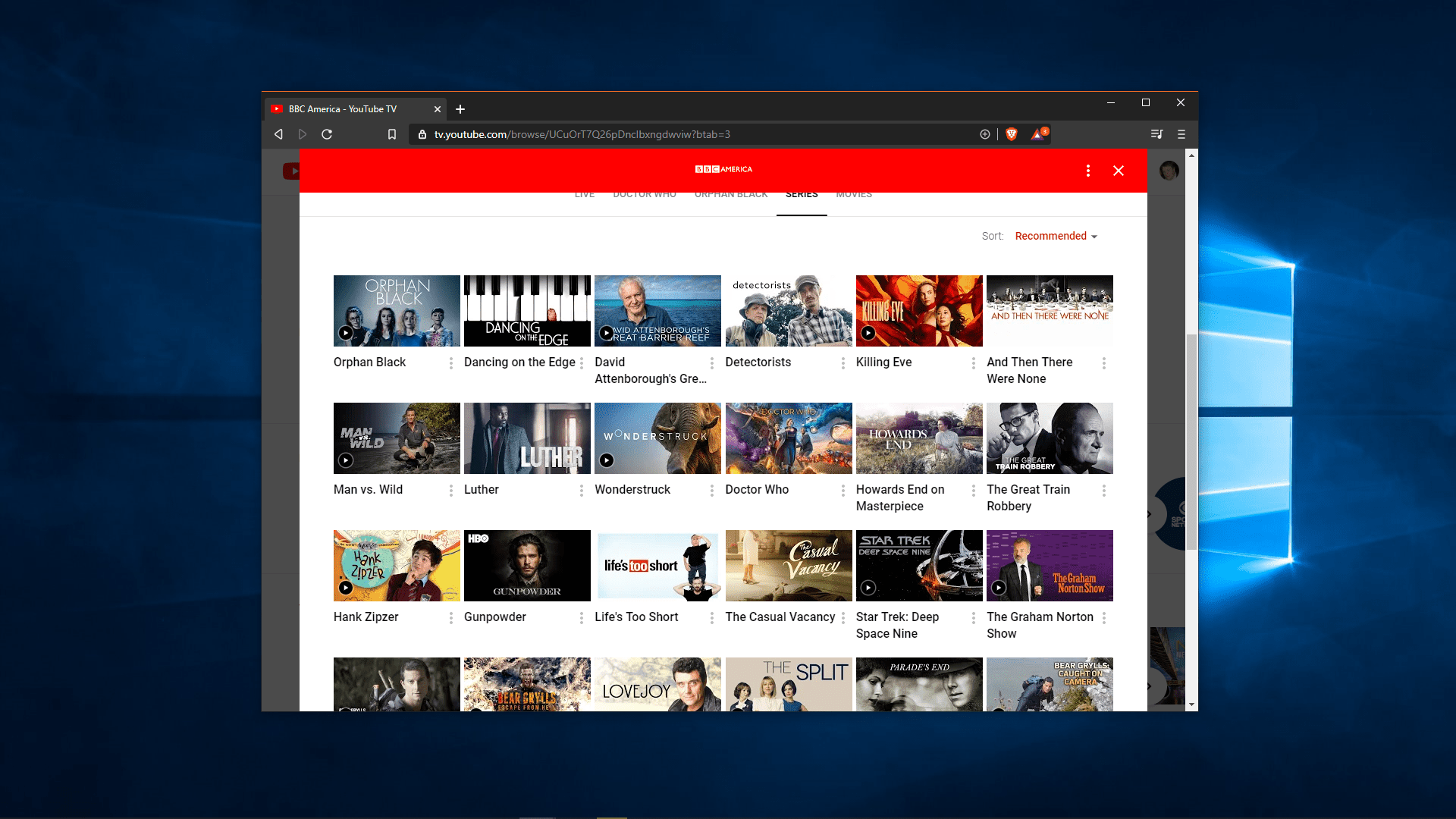Open the media playlist toolbar icon

(x=1156, y=134)
